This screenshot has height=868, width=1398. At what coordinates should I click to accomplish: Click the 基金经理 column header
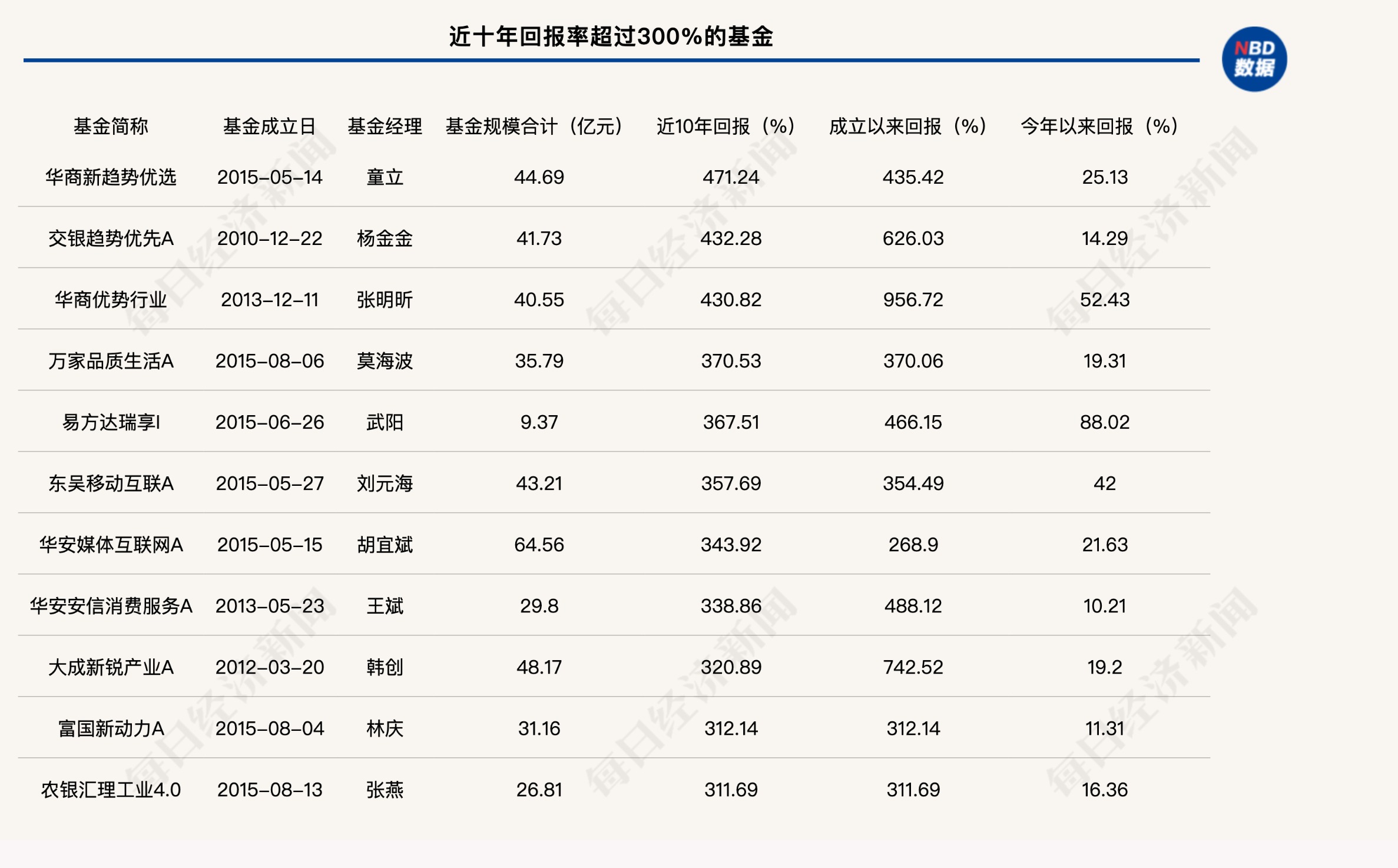click(385, 126)
